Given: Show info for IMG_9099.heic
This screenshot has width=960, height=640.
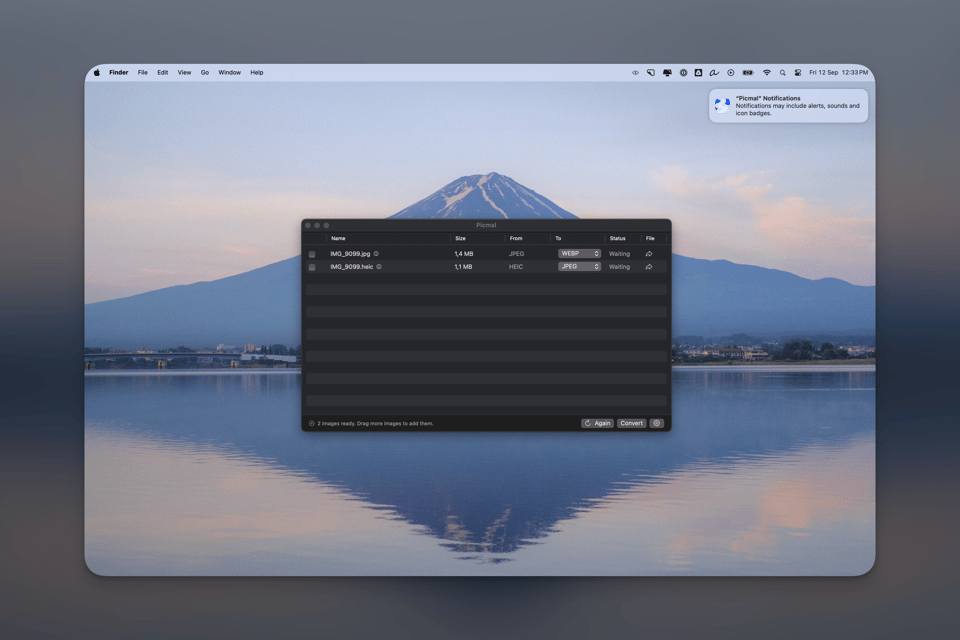Looking at the screenshot, I should (379, 267).
